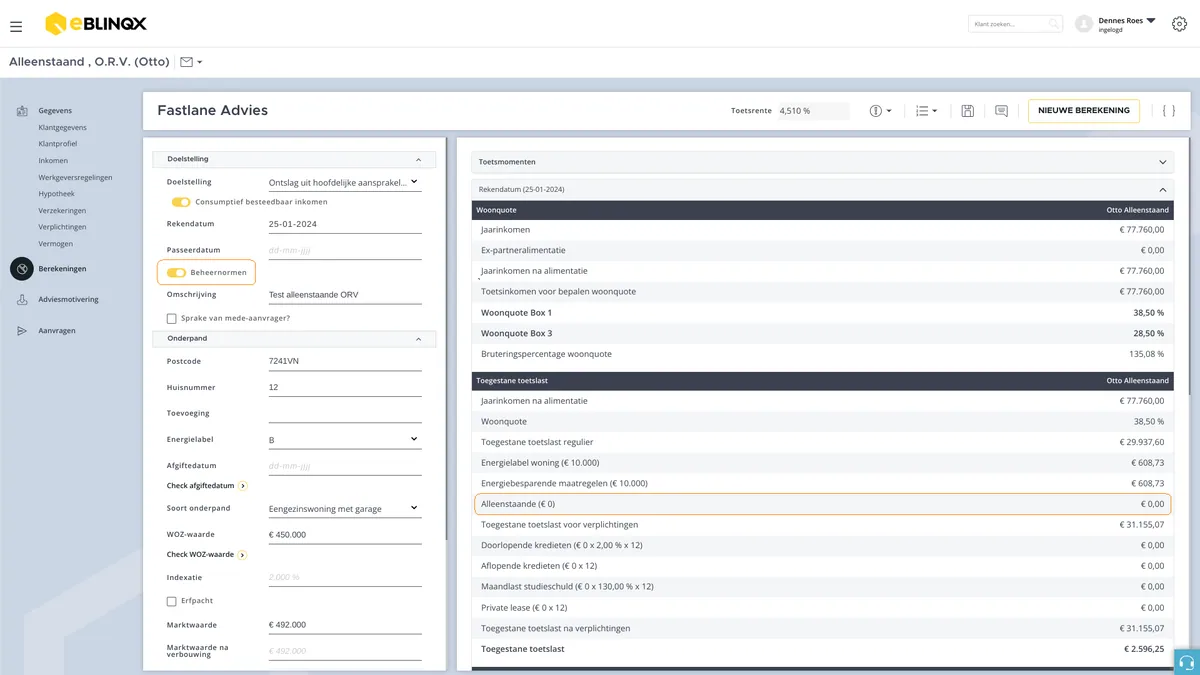
Task: Click the search magnifier icon
Action: (x=1054, y=24)
